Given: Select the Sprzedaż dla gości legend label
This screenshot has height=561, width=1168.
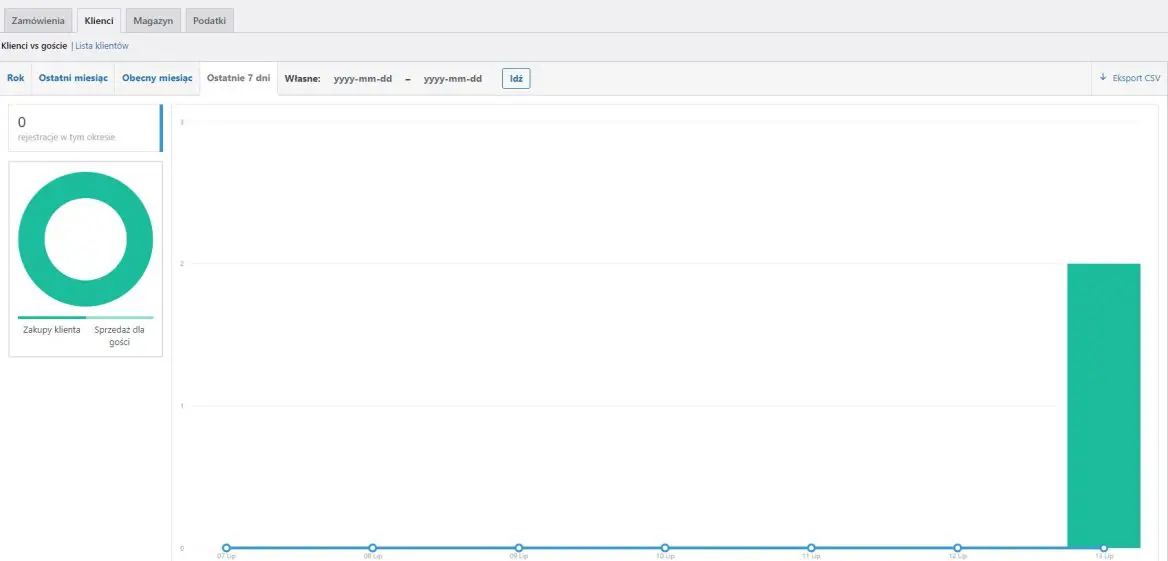Looking at the screenshot, I should (x=119, y=335).
